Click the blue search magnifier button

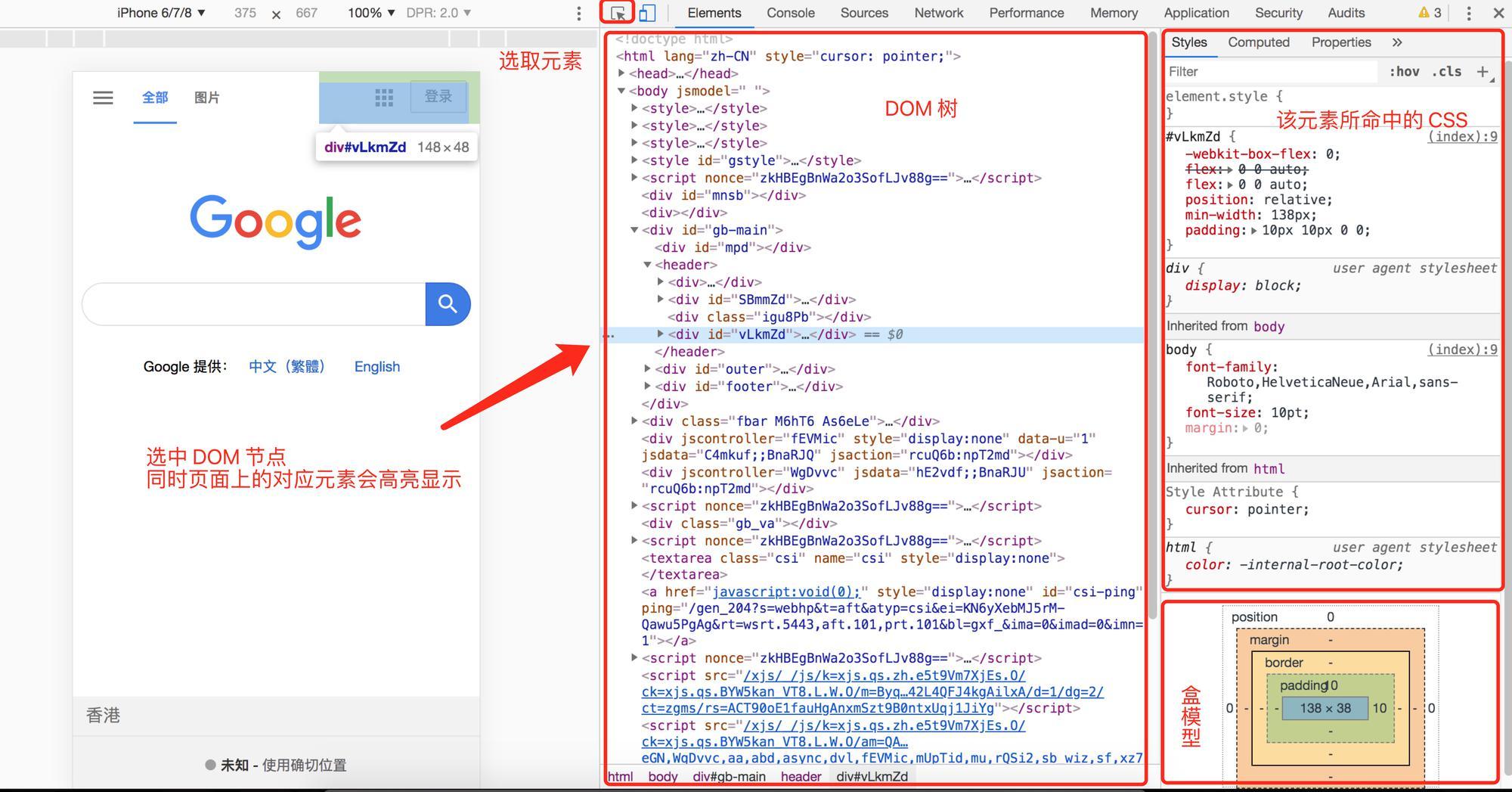tap(448, 304)
